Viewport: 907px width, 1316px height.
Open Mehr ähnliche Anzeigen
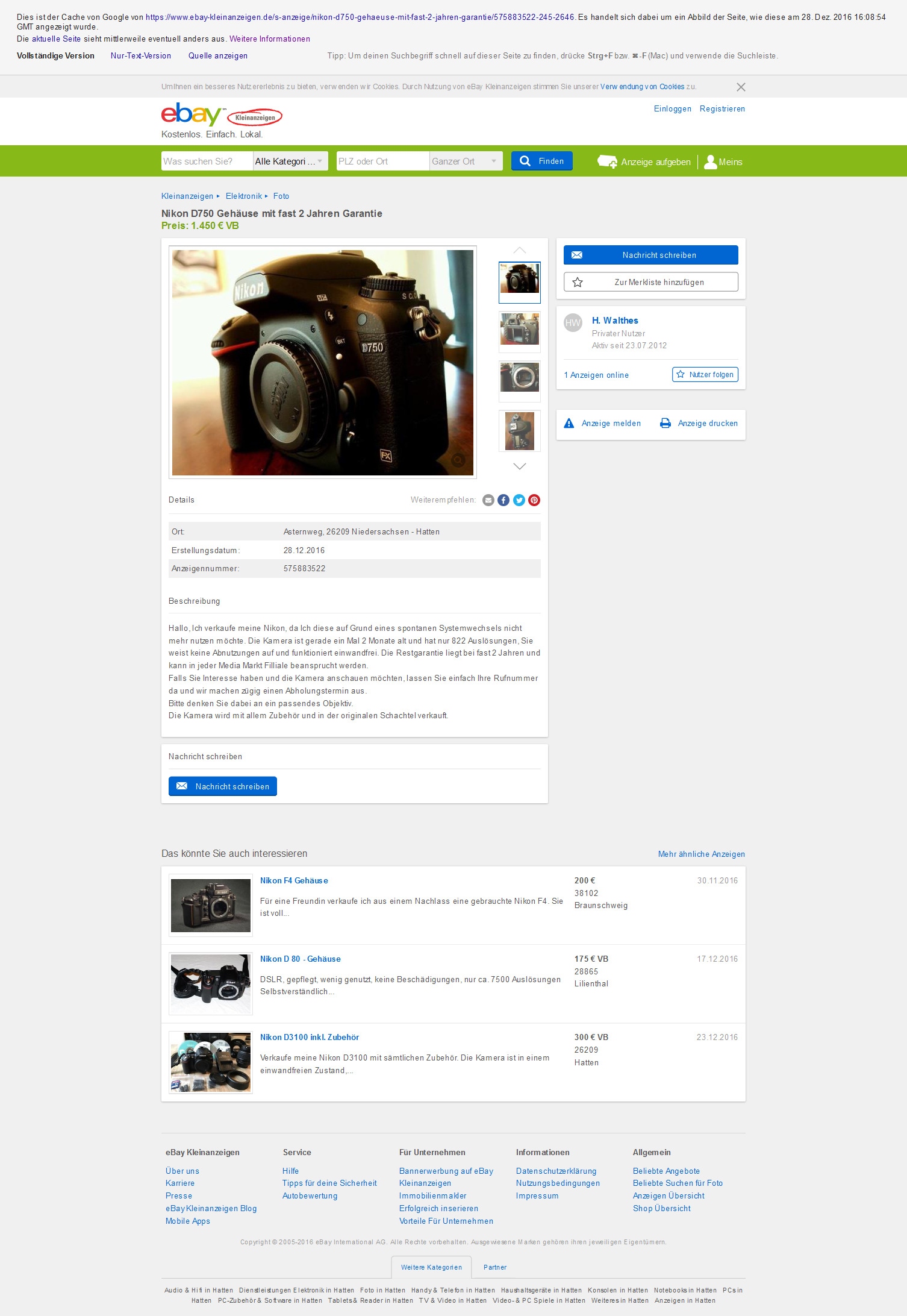[x=702, y=854]
